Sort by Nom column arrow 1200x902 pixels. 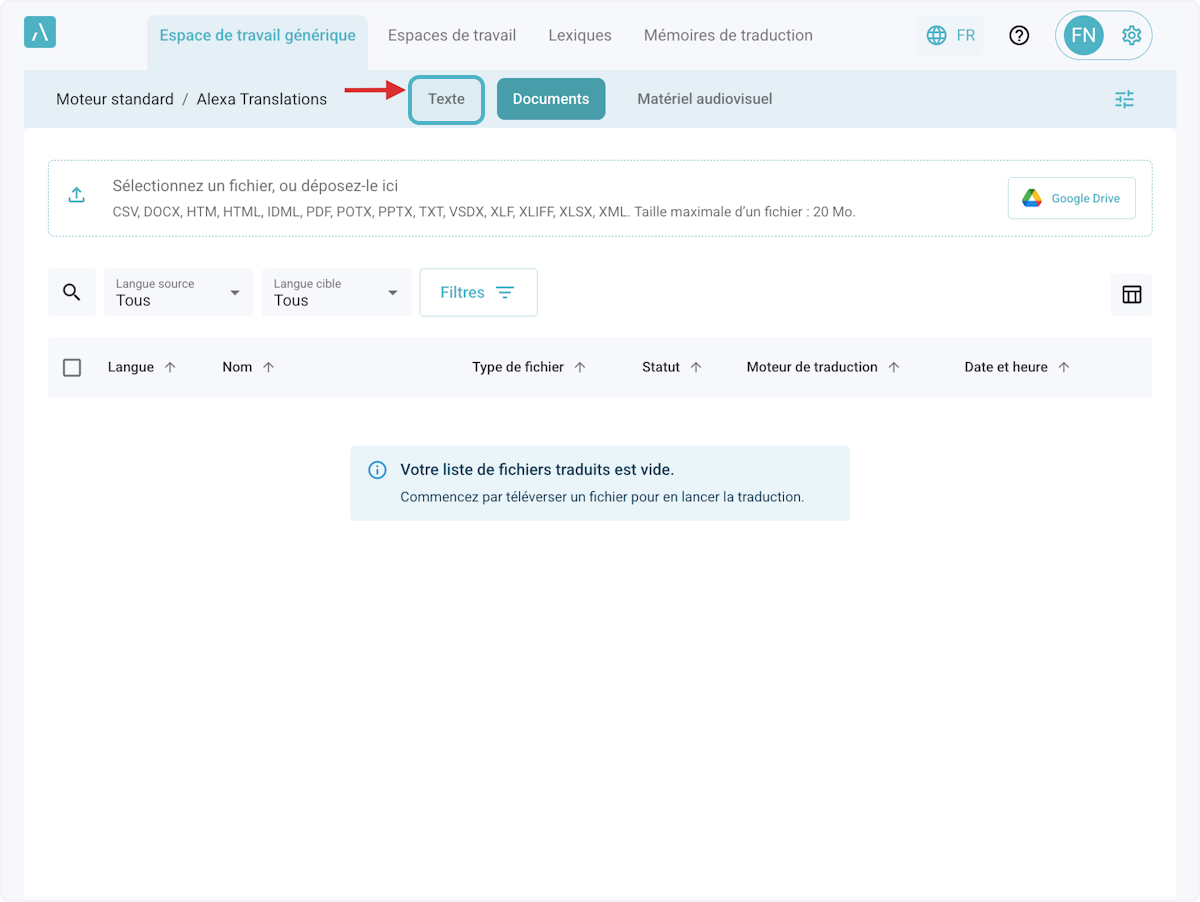268,367
